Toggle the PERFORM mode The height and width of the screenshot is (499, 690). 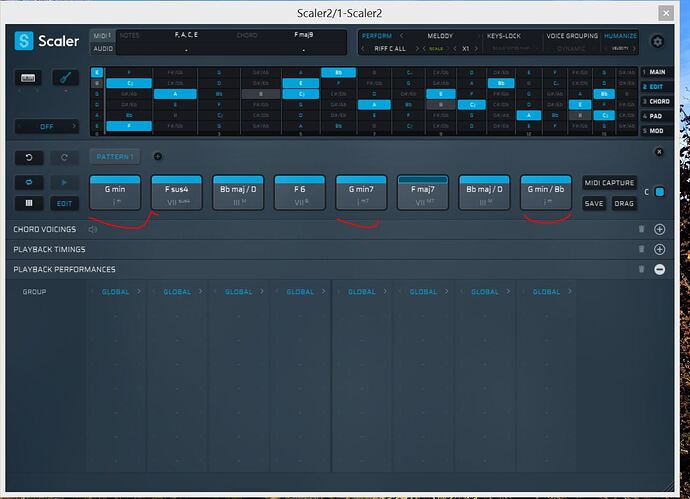point(377,36)
